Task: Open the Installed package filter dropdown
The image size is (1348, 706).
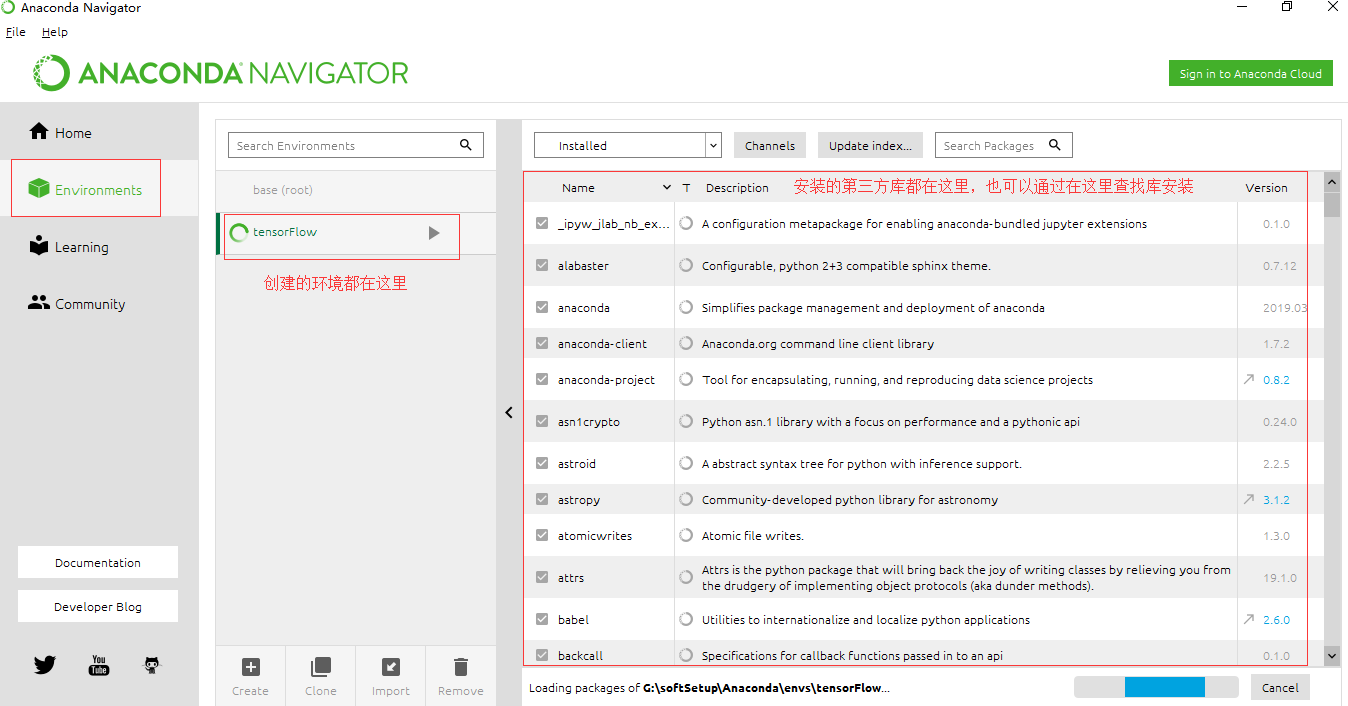Action: [x=628, y=145]
